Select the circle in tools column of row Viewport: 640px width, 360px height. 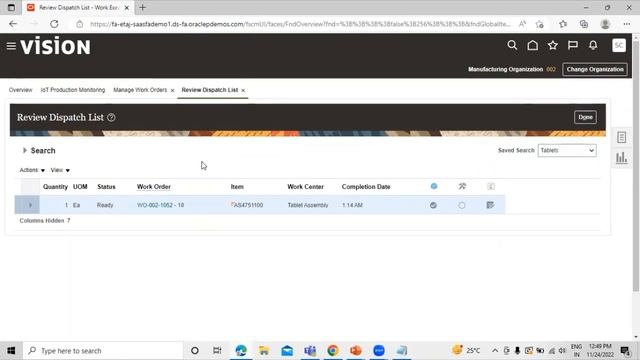coord(462,205)
